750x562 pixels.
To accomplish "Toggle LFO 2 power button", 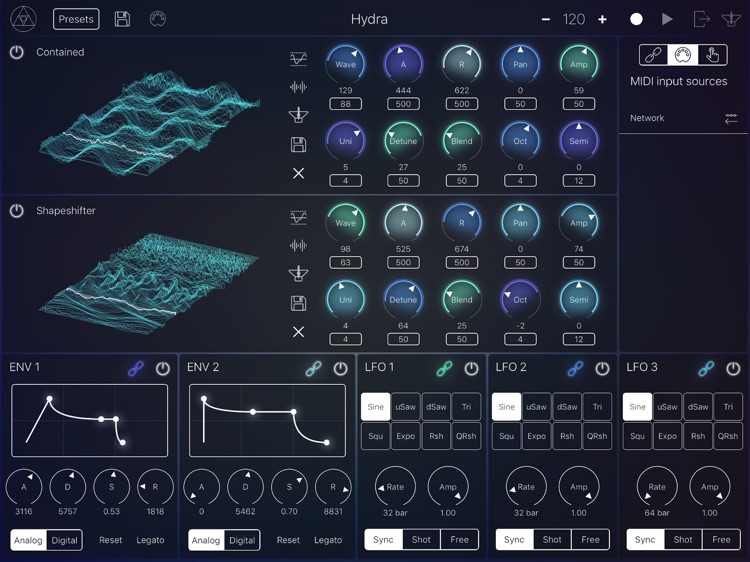I will coord(602,368).
